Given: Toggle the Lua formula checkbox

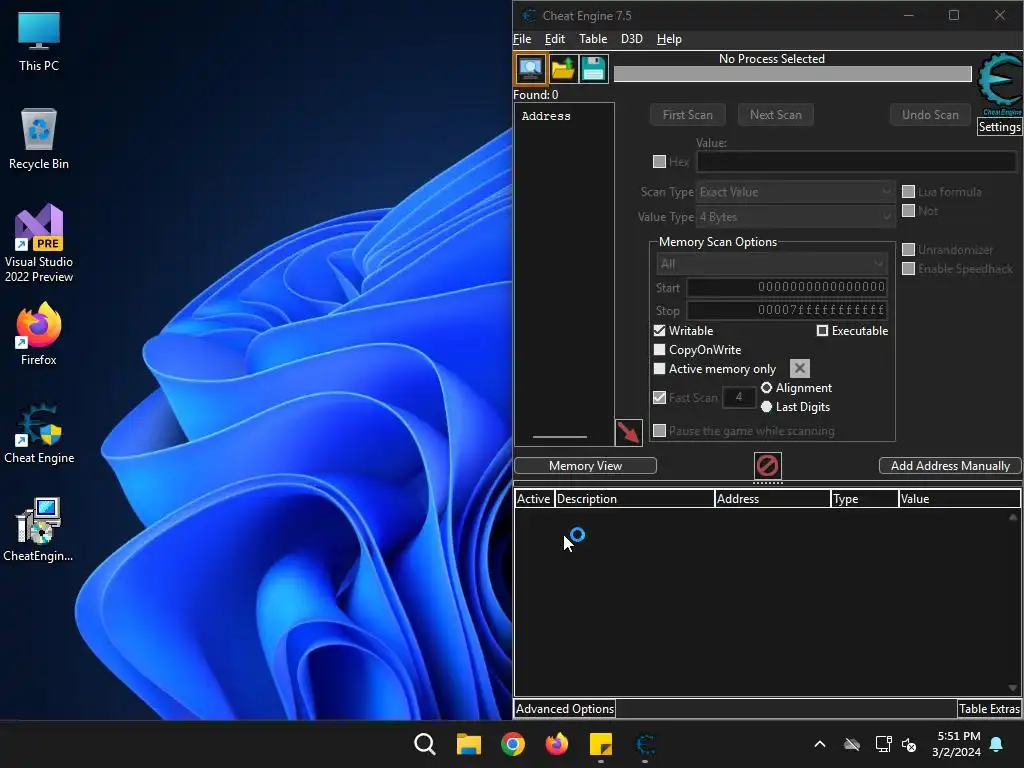Looking at the screenshot, I should pos(908,191).
